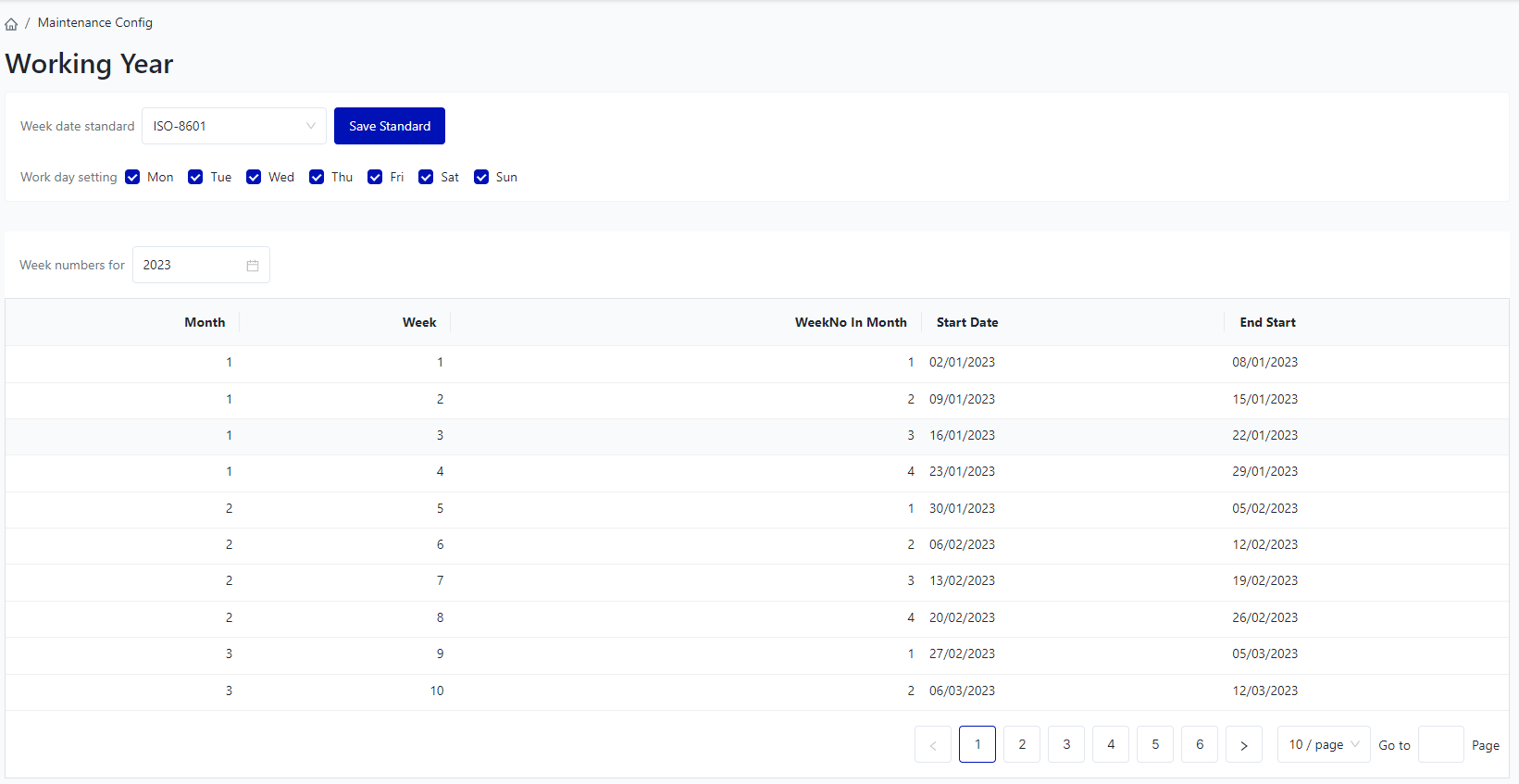Go to the next page arrow
Image resolution: width=1519 pixels, height=784 pixels.
click(1243, 745)
